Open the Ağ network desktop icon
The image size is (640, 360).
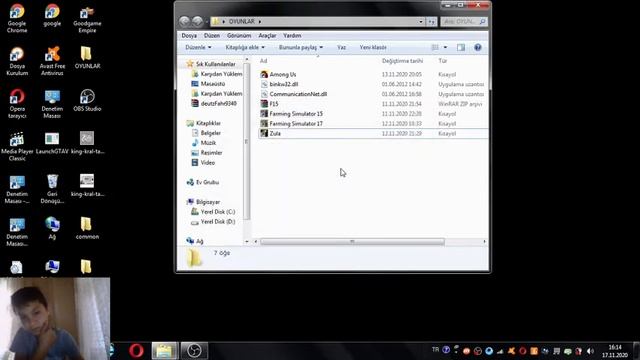[x=52, y=228]
